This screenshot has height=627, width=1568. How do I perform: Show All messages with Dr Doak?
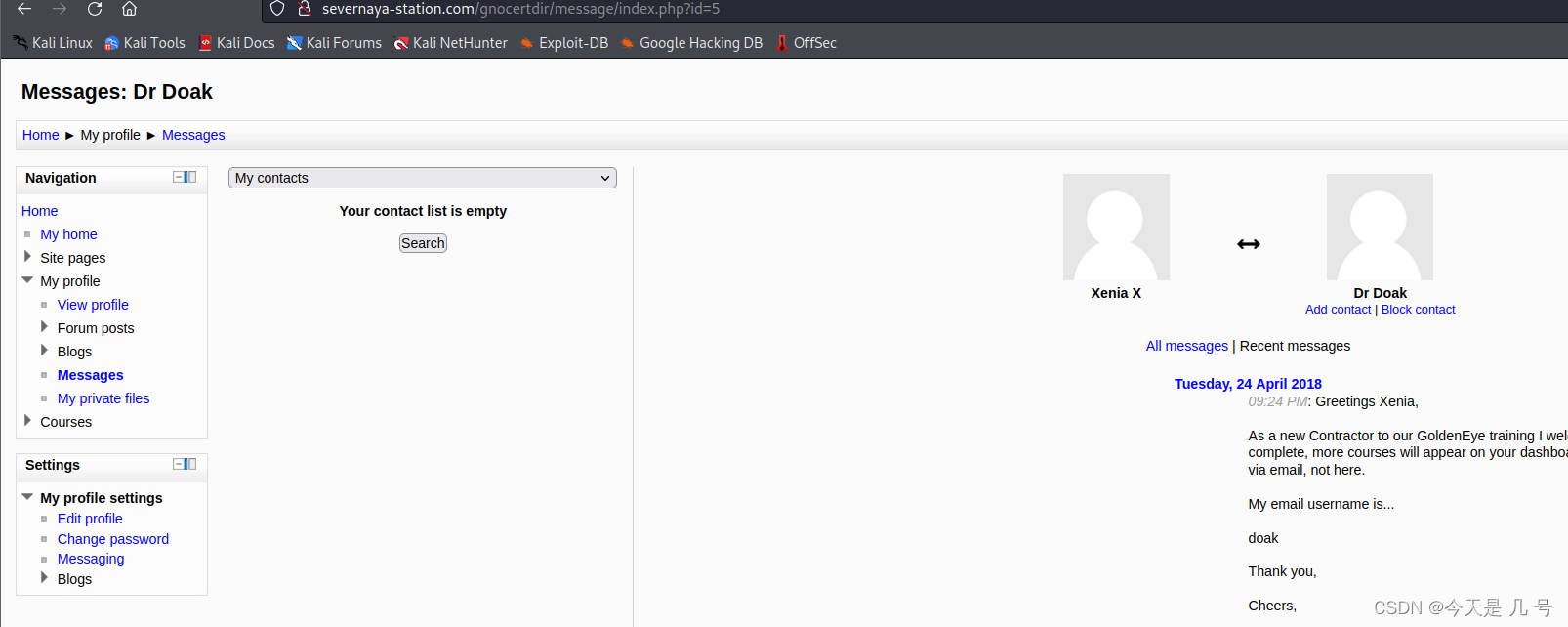pyautogui.click(x=1186, y=346)
